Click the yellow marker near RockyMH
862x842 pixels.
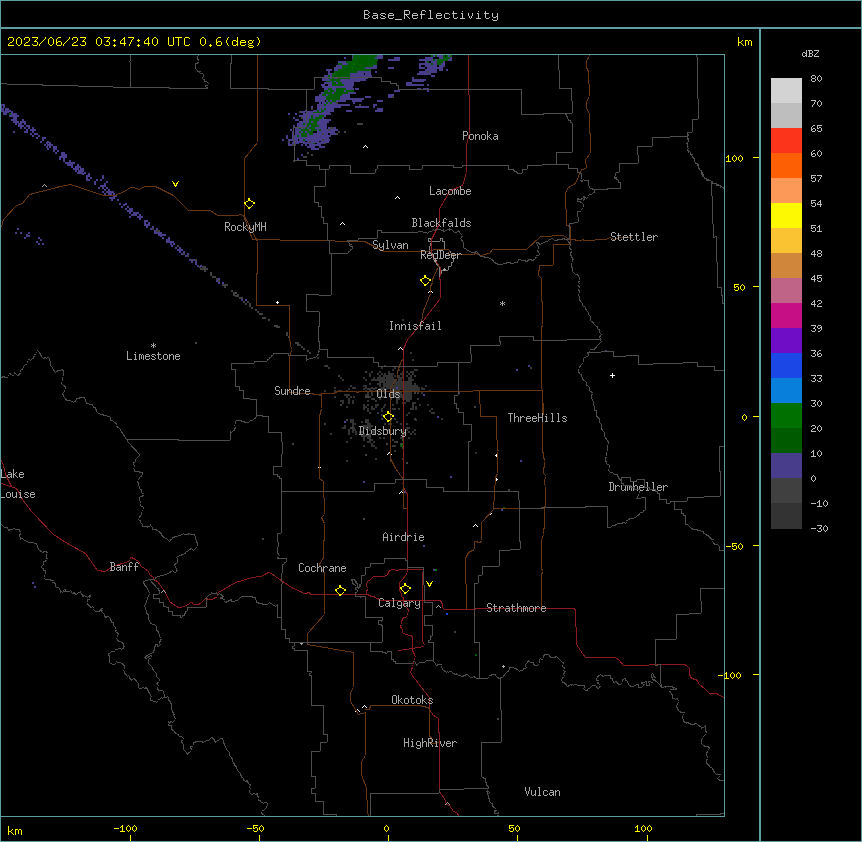(x=250, y=204)
